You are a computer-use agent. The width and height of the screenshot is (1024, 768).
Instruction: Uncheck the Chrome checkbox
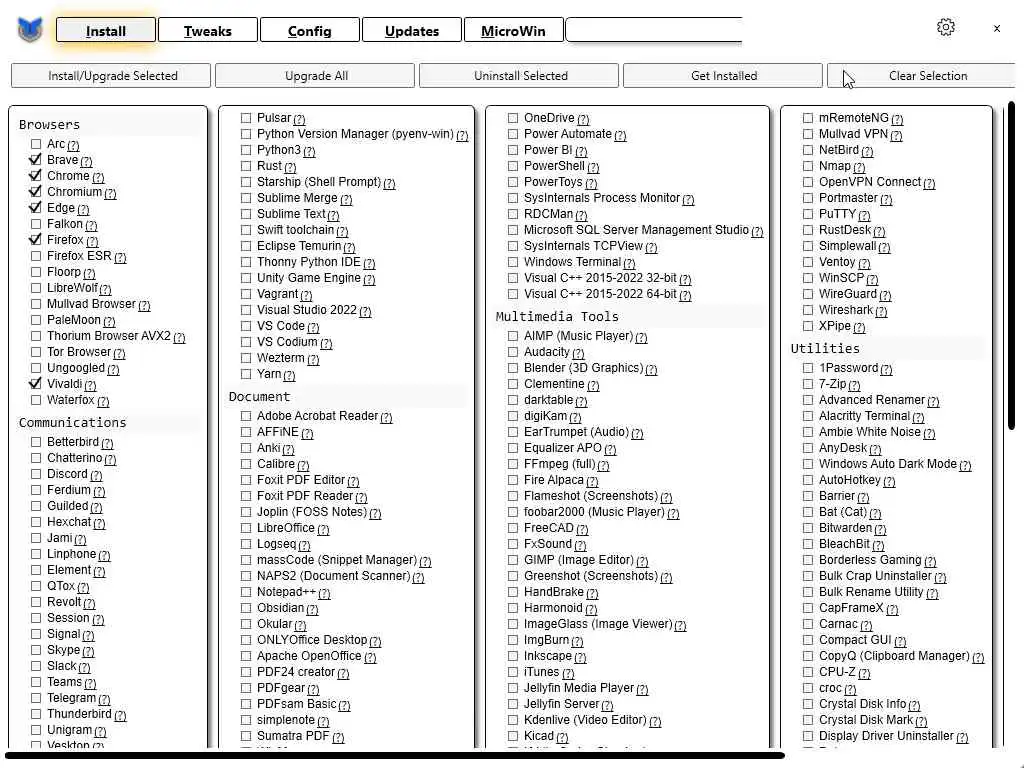coord(36,176)
